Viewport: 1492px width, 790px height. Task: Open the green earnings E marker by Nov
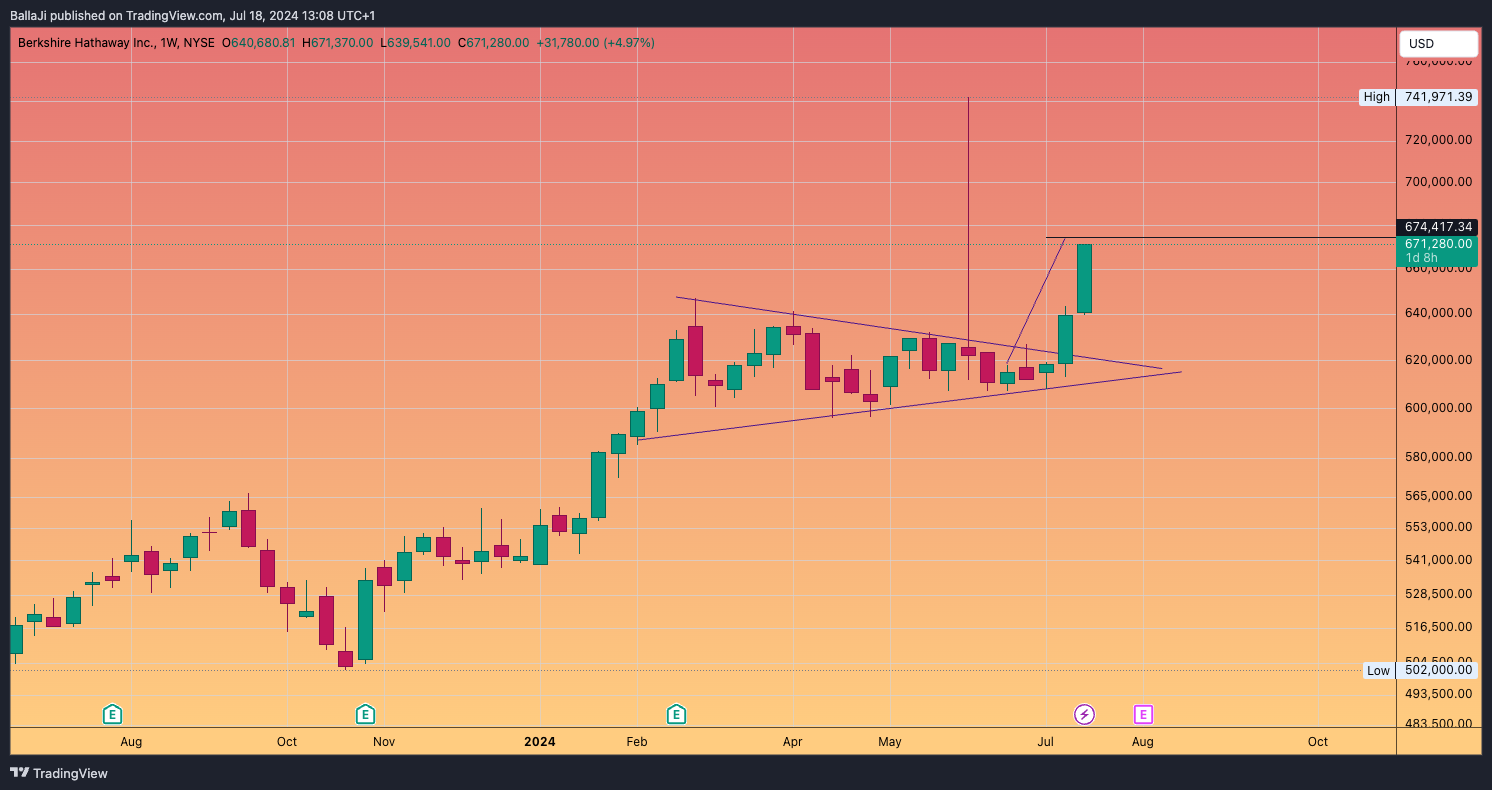click(x=365, y=714)
